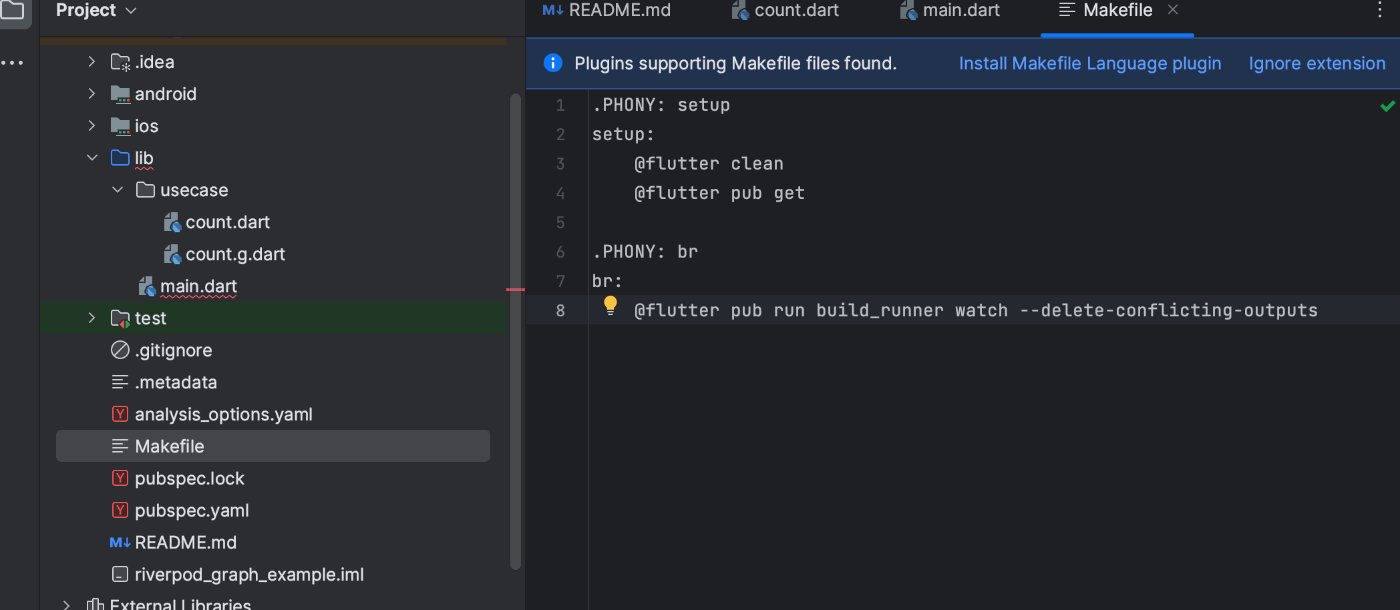The width and height of the screenshot is (1400, 610).
Task: Open count.g.dart in project tree
Action: tap(236, 254)
